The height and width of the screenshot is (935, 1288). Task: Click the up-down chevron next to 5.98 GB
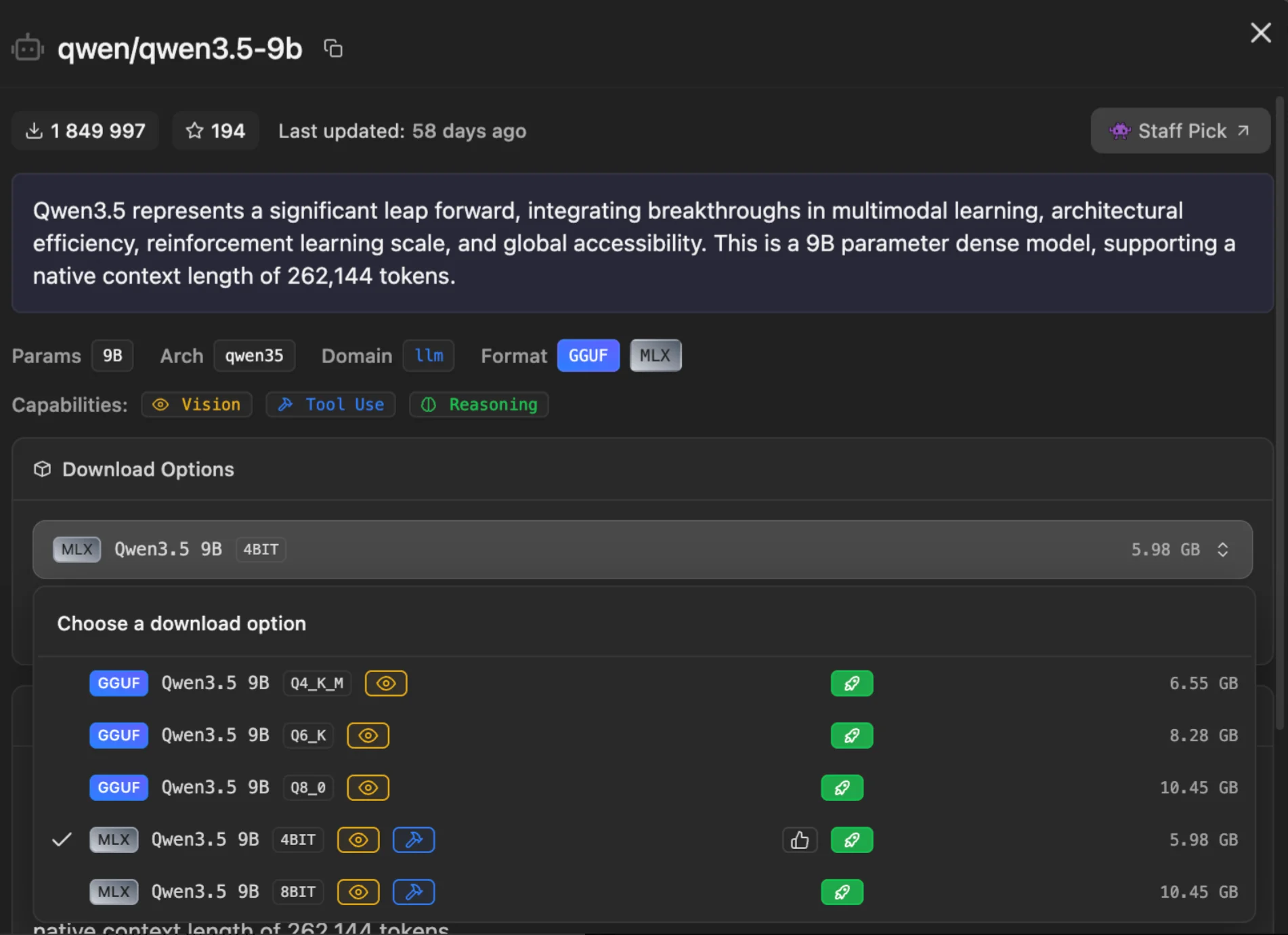coord(1222,549)
